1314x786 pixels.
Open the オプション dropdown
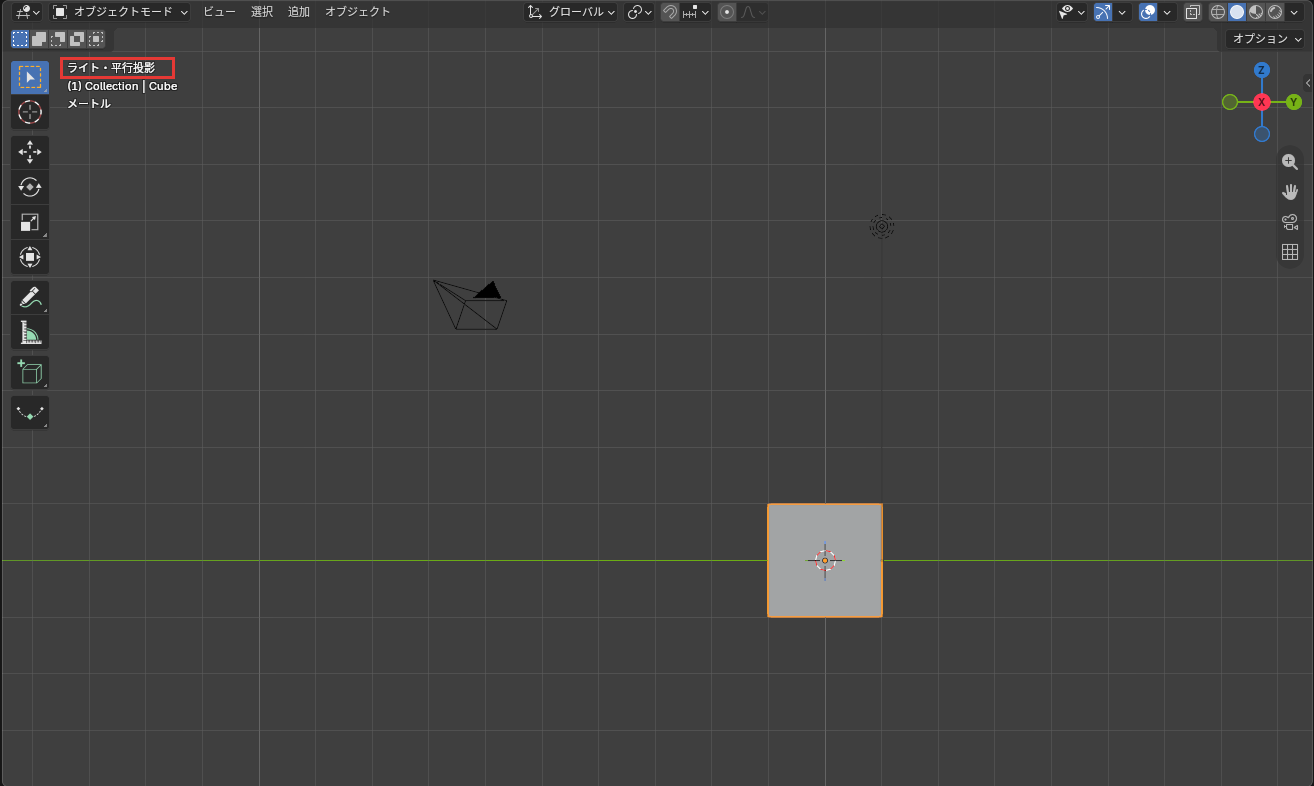tap(1266, 39)
